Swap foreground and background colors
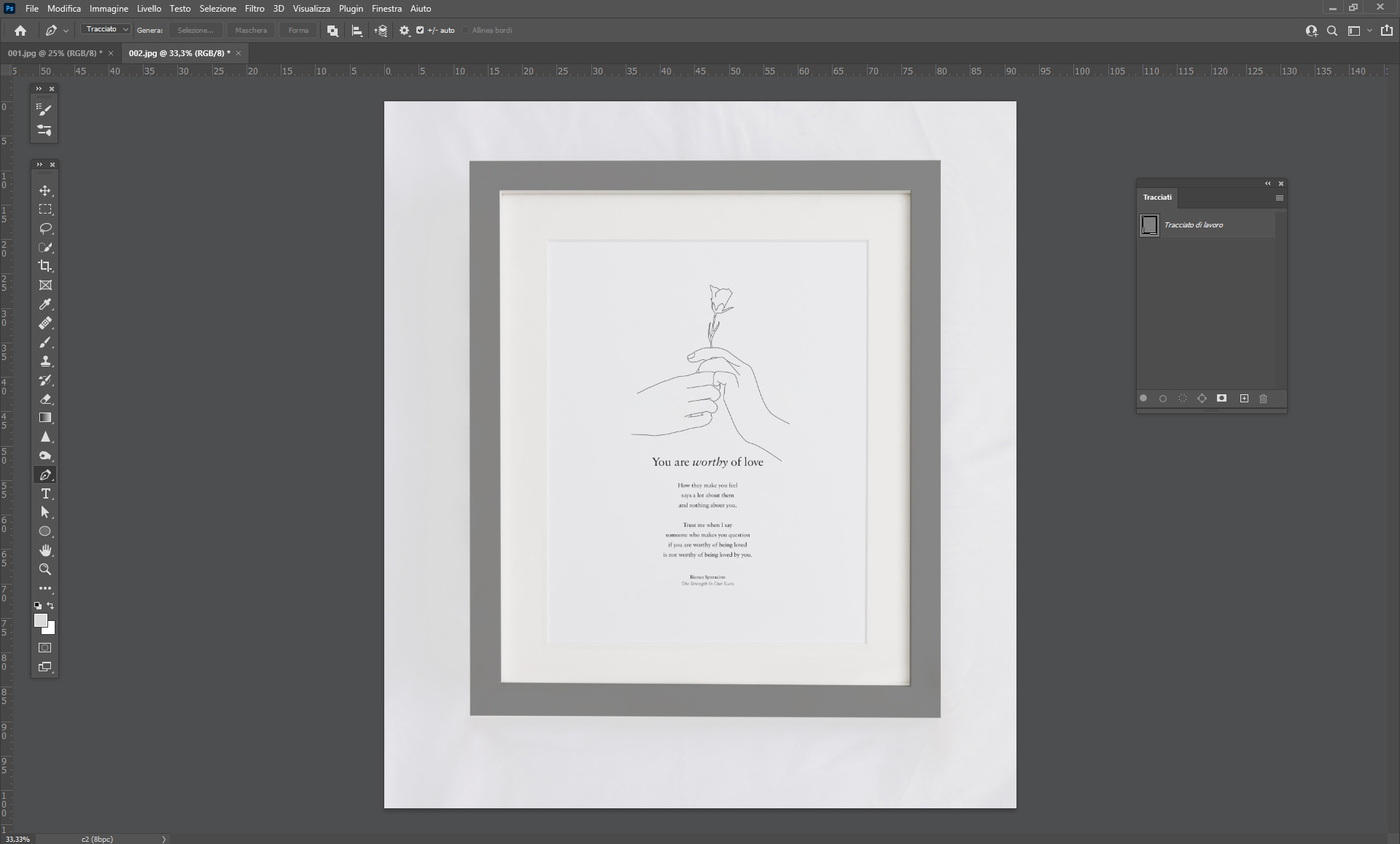1400x844 pixels. point(51,606)
